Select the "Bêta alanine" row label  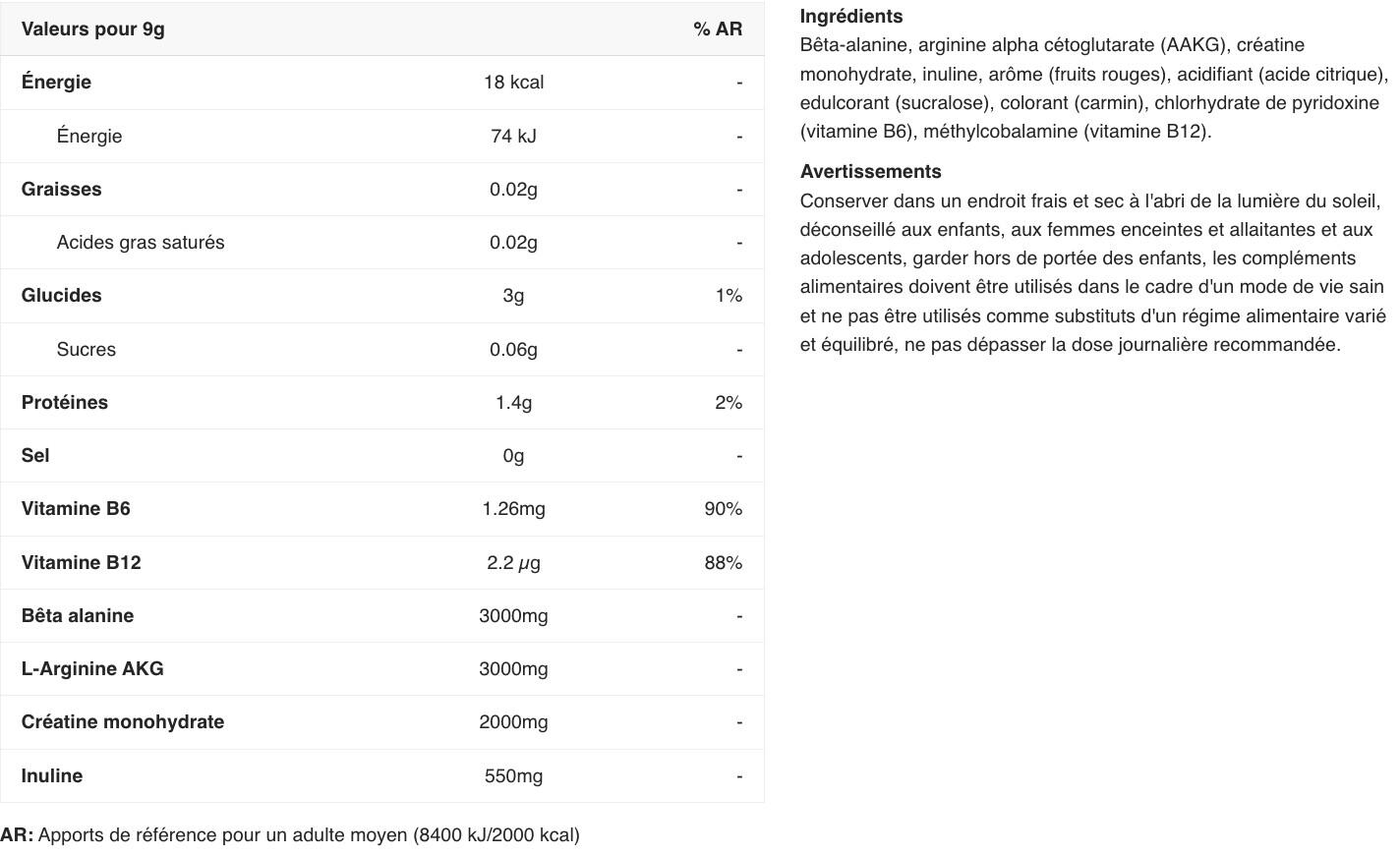(x=78, y=616)
